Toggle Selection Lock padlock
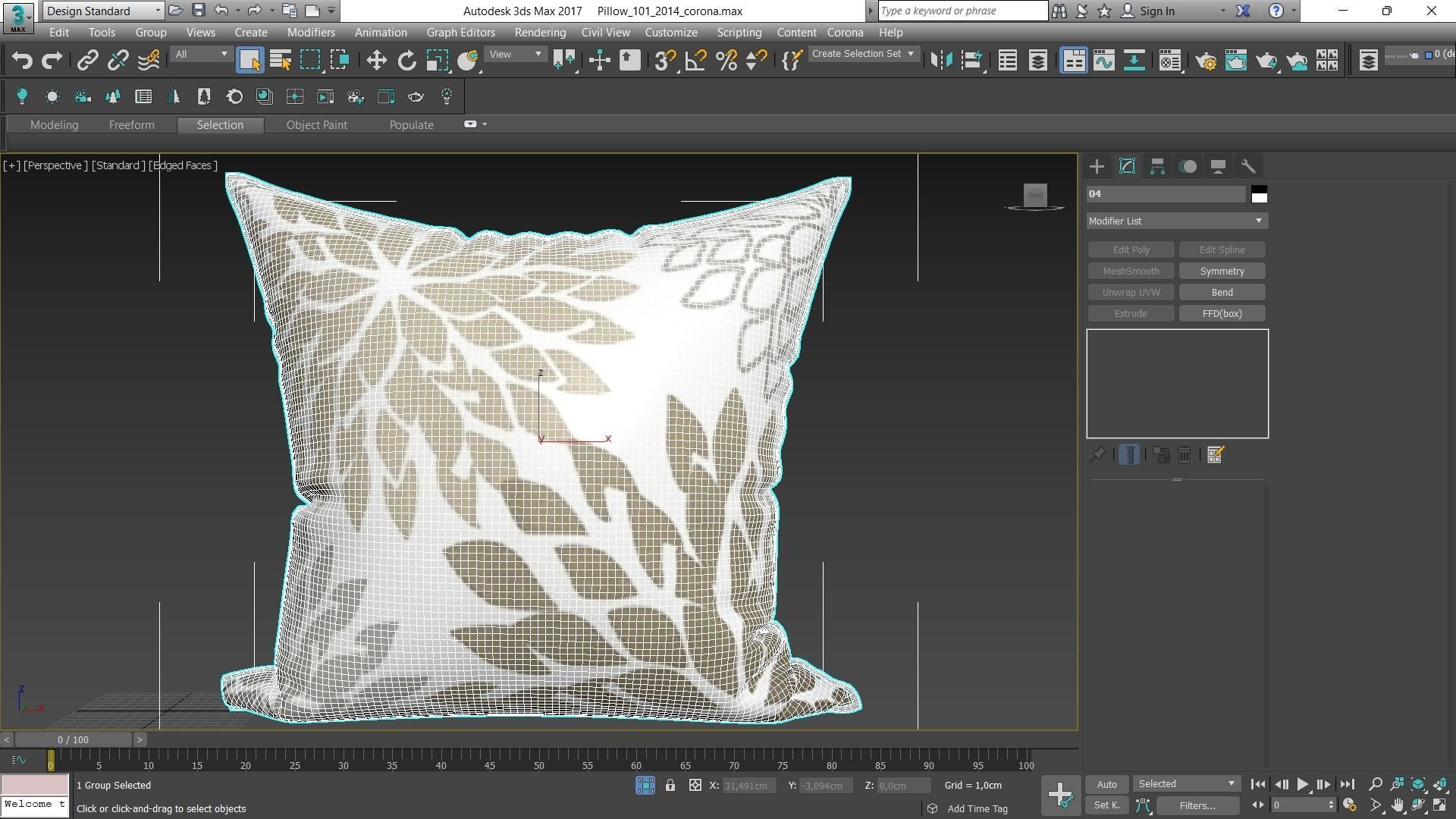The width and height of the screenshot is (1456, 819). click(670, 786)
